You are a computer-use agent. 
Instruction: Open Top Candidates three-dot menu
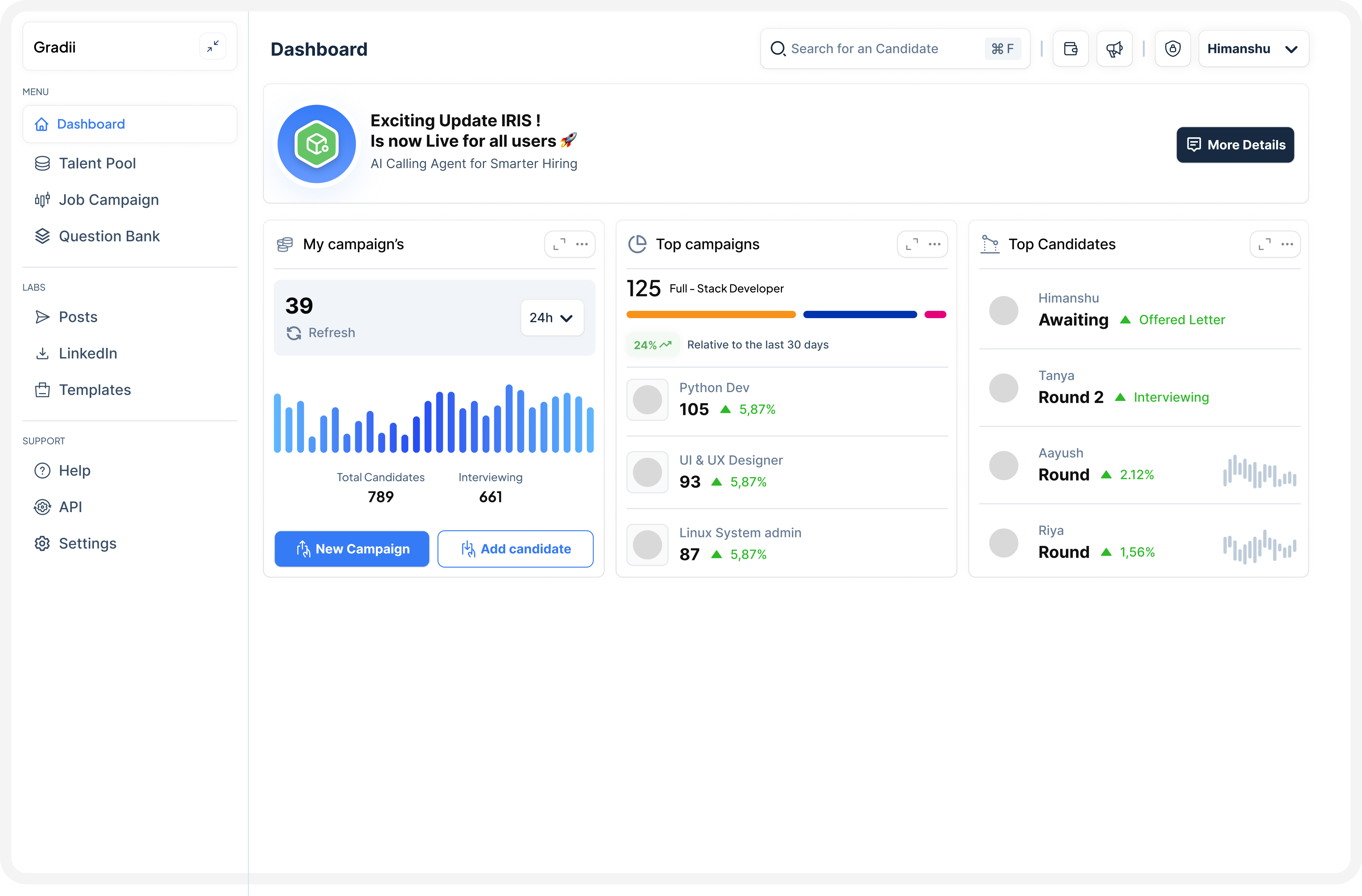(1287, 244)
